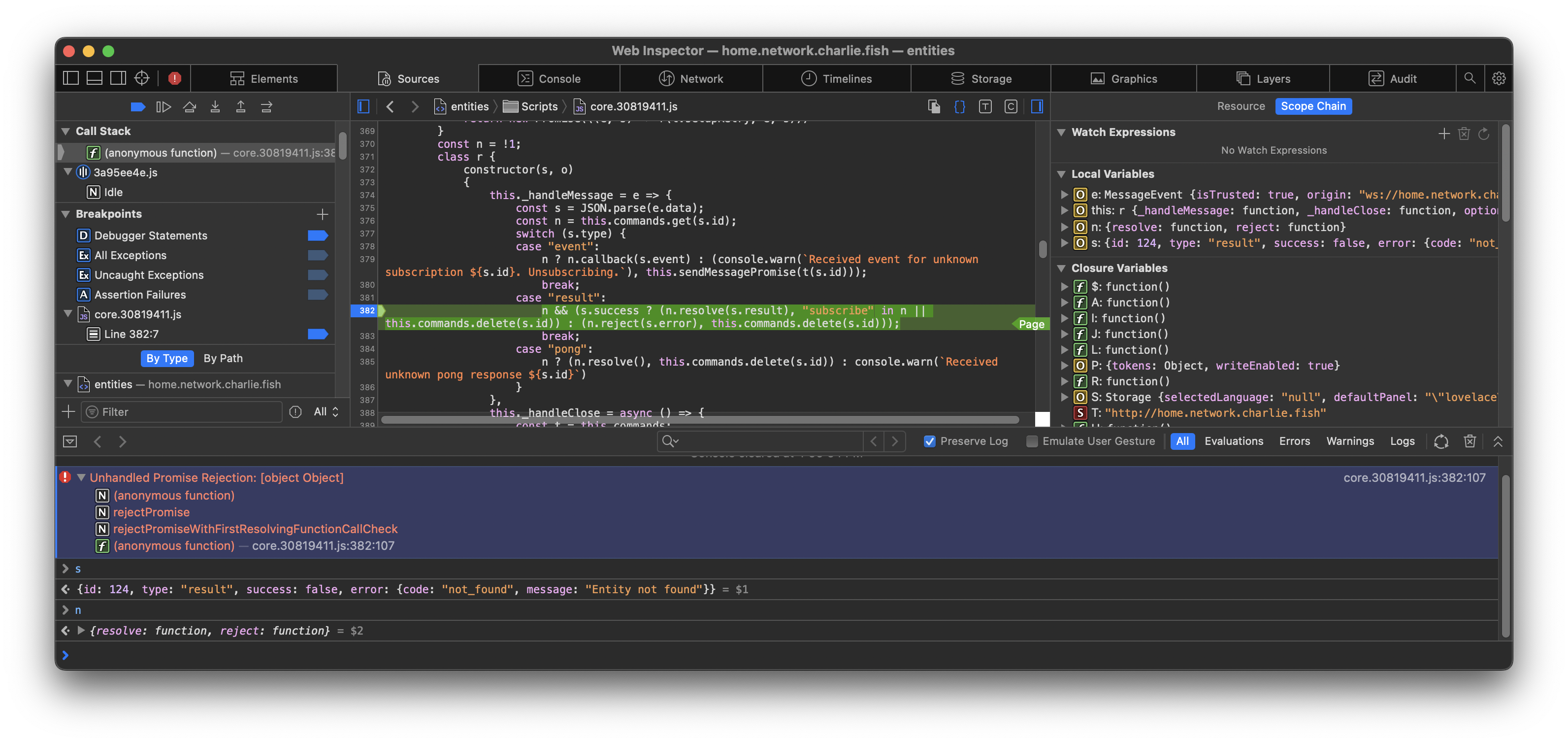Collapse the core.30819411.js breakpoint group
Image resolution: width=1568 pixels, height=743 pixels.
click(68, 314)
